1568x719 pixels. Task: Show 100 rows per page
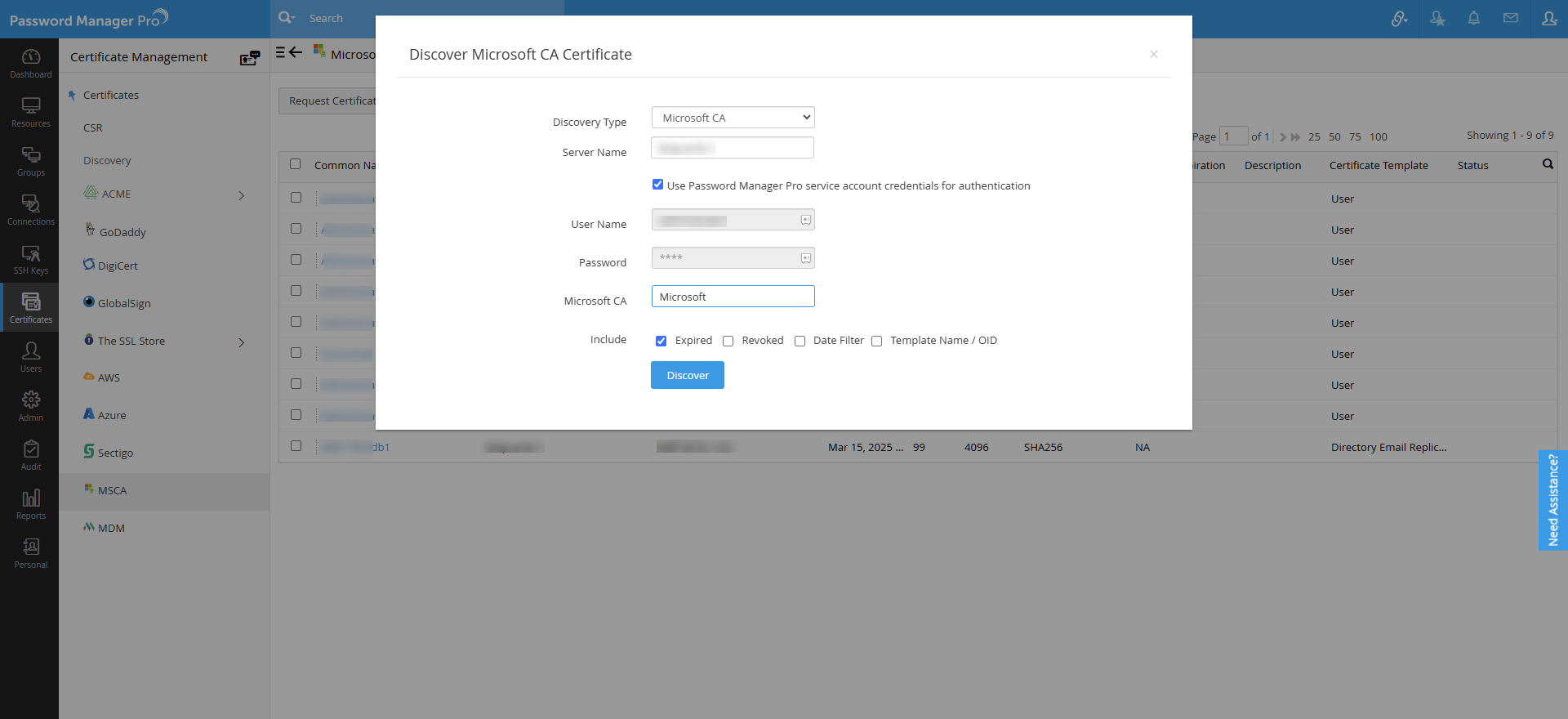tap(1379, 137)
